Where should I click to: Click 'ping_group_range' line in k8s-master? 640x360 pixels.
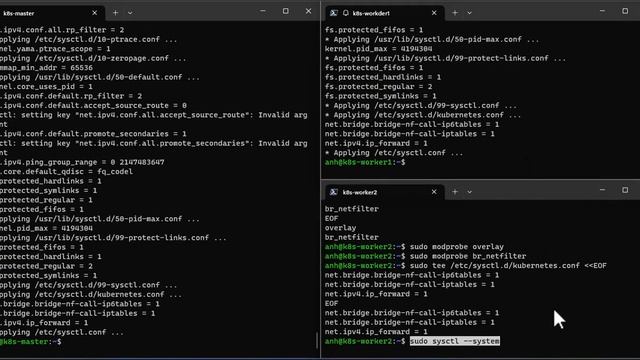click(x=82, y=162)
